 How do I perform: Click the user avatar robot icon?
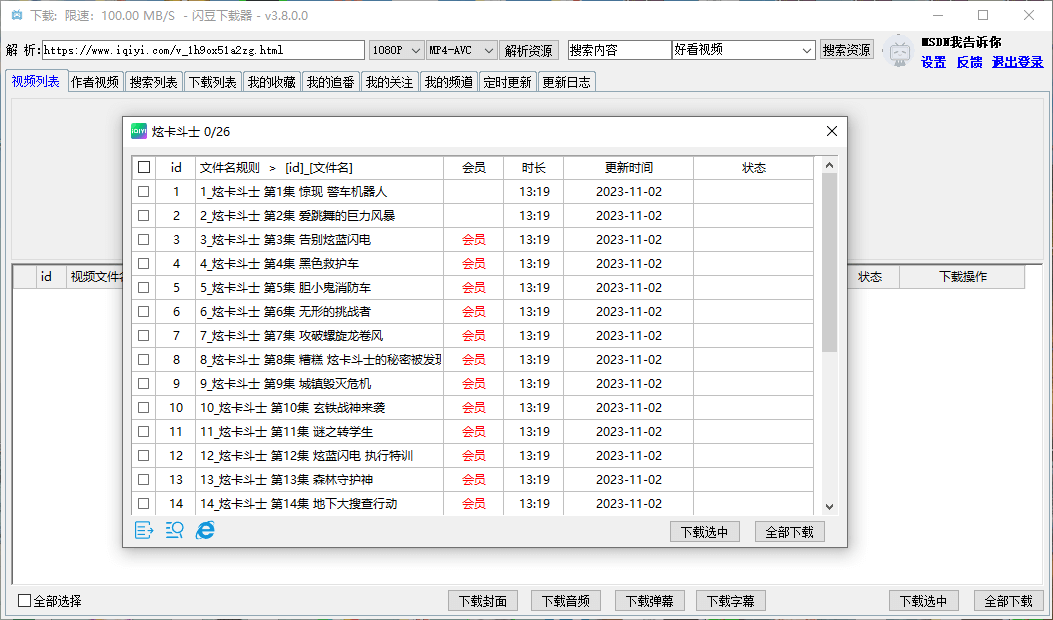[899, 53]
